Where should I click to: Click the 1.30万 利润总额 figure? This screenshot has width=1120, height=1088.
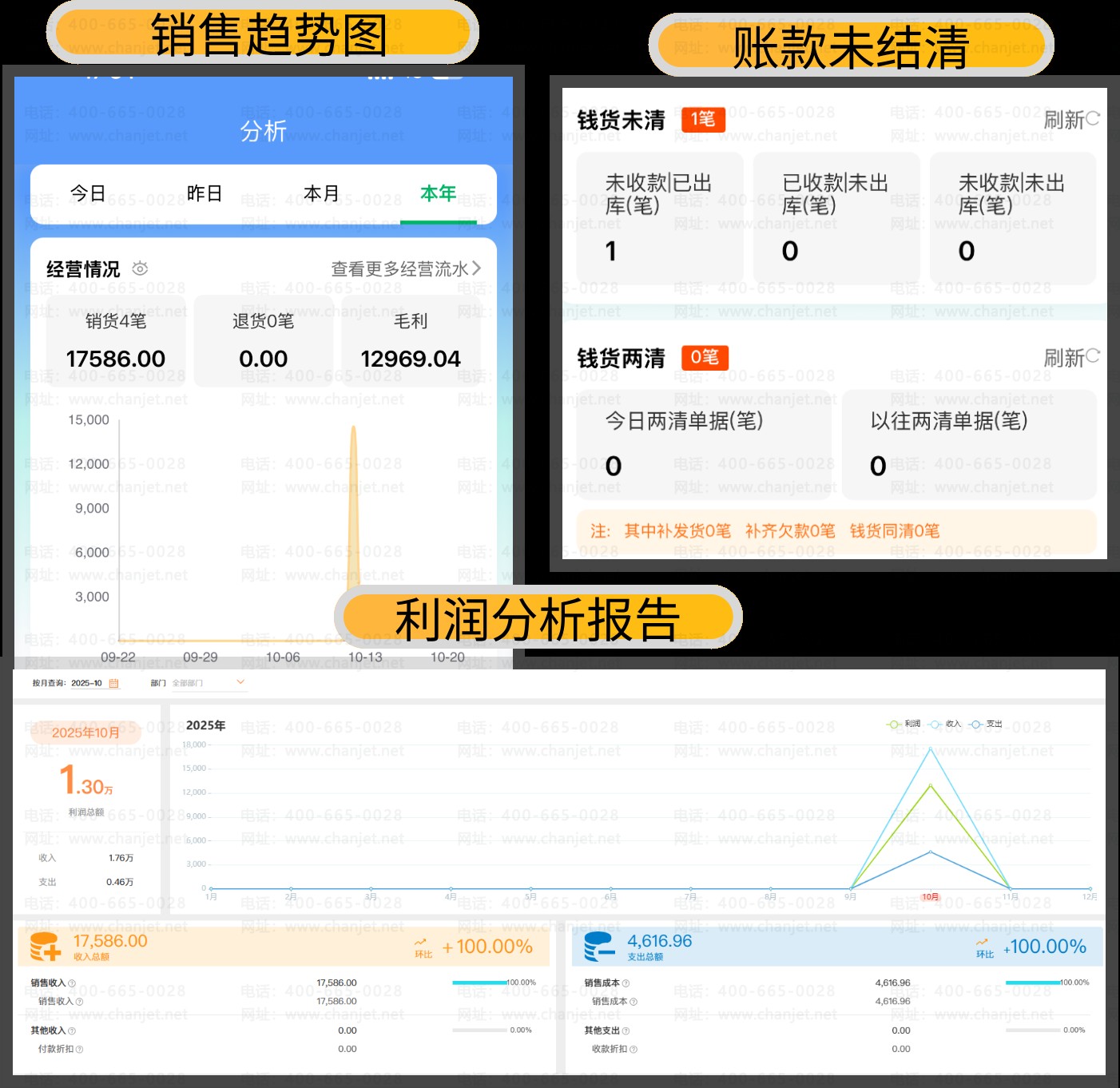(86, 780)
